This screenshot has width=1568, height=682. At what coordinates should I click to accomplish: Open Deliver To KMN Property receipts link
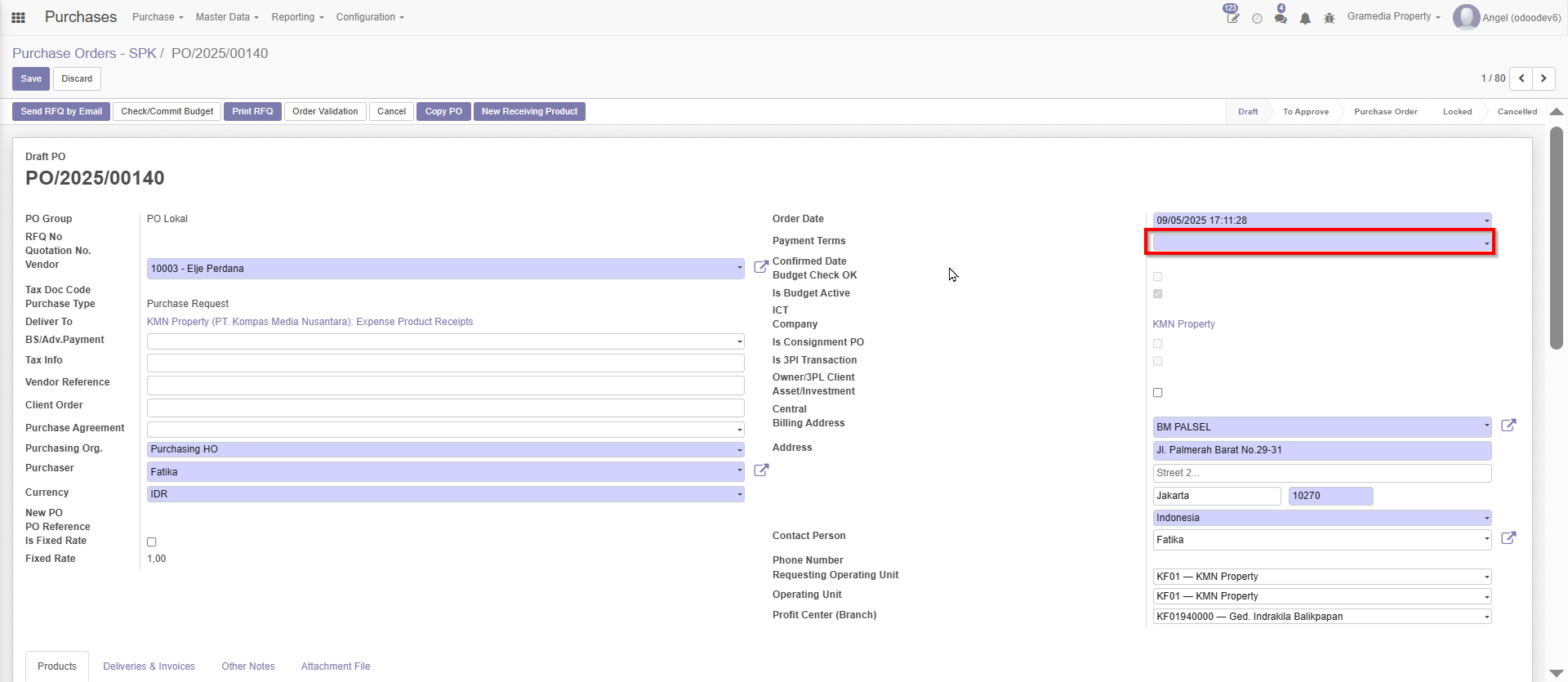[x=310, y=322]
